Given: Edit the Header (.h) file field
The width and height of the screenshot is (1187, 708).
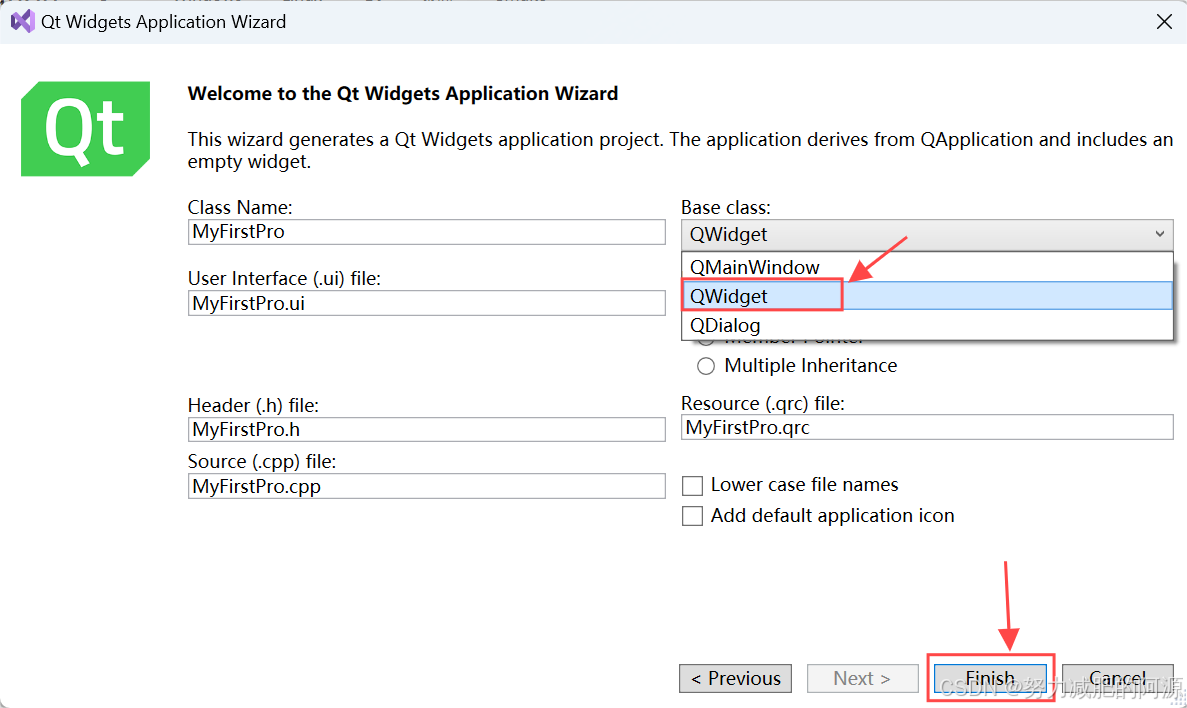Looking at the screenshot, I should (426, 429).
